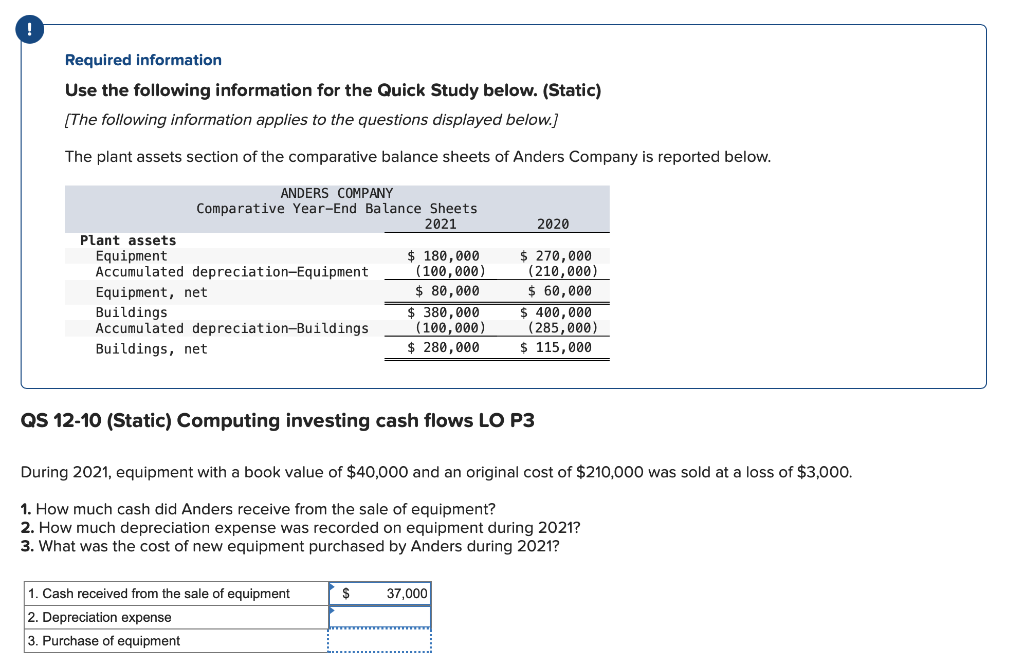Click the empty Depreciation expense answer field
The height and width of the screenshot is (667, 1024).
(379, 617)
